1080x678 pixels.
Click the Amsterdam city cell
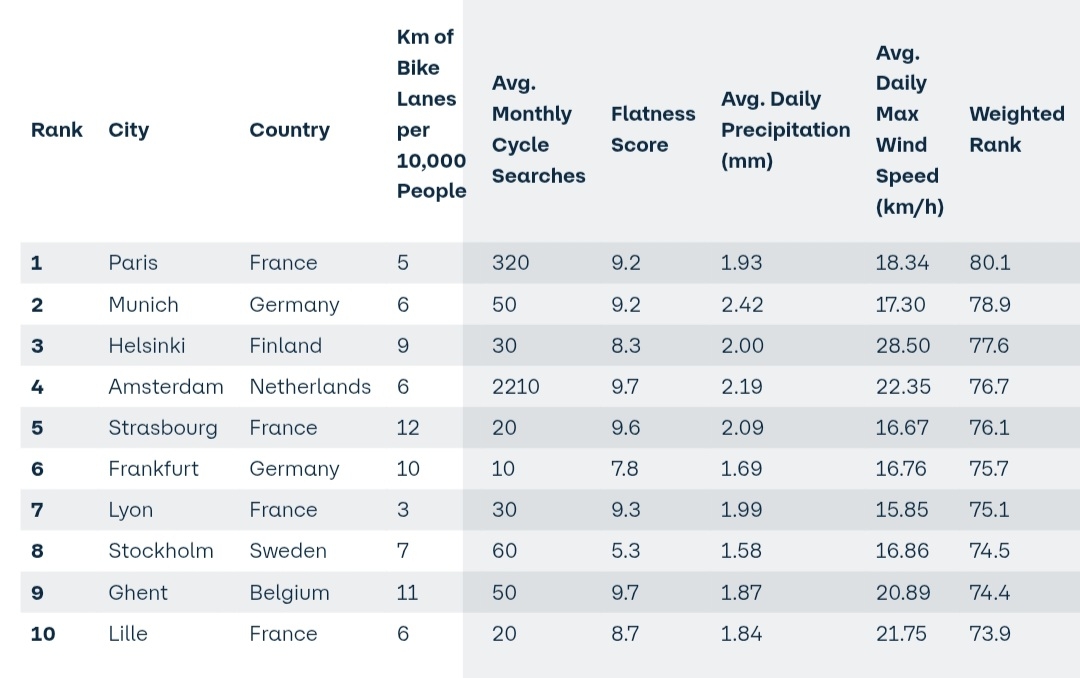pyautogui.click(x=165, y=387)
